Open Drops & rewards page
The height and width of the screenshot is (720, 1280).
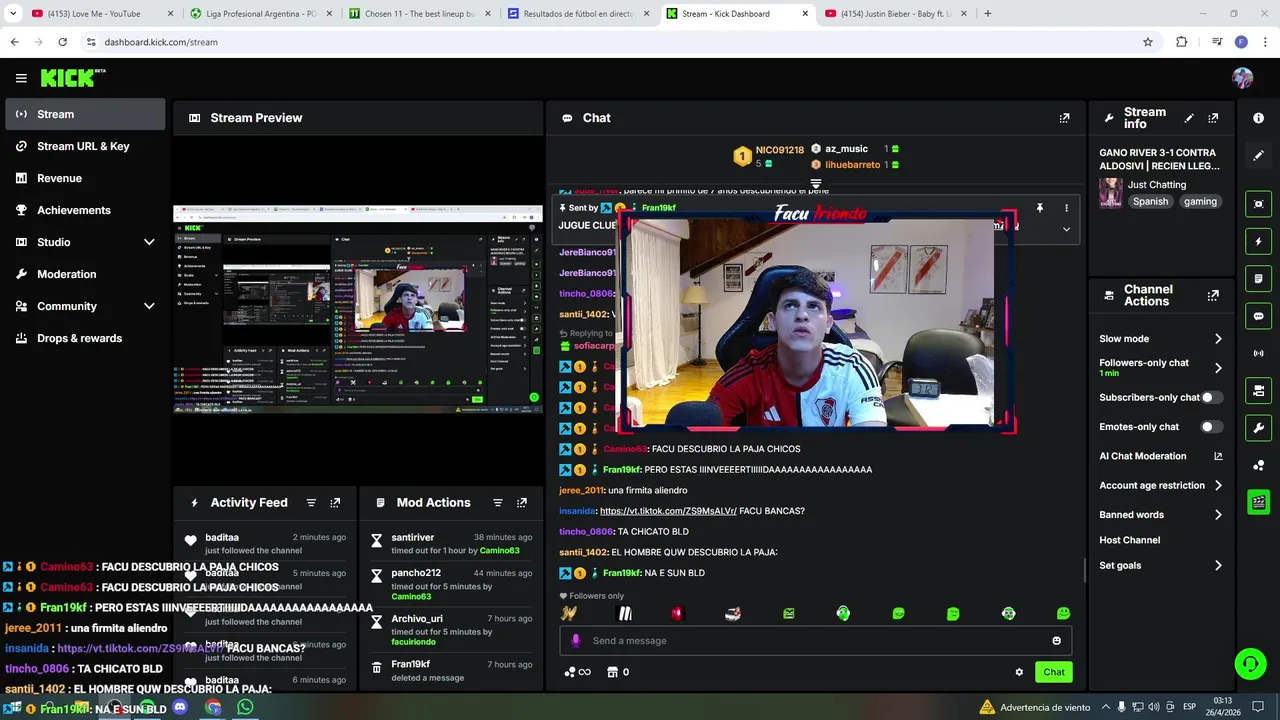(x=85, y=338)
